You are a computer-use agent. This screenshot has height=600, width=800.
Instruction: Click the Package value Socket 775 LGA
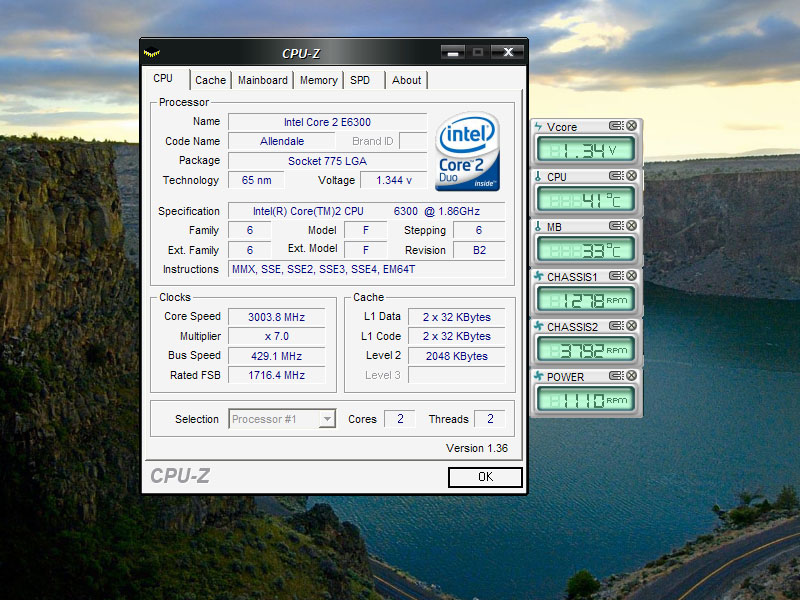pos(328,161)
